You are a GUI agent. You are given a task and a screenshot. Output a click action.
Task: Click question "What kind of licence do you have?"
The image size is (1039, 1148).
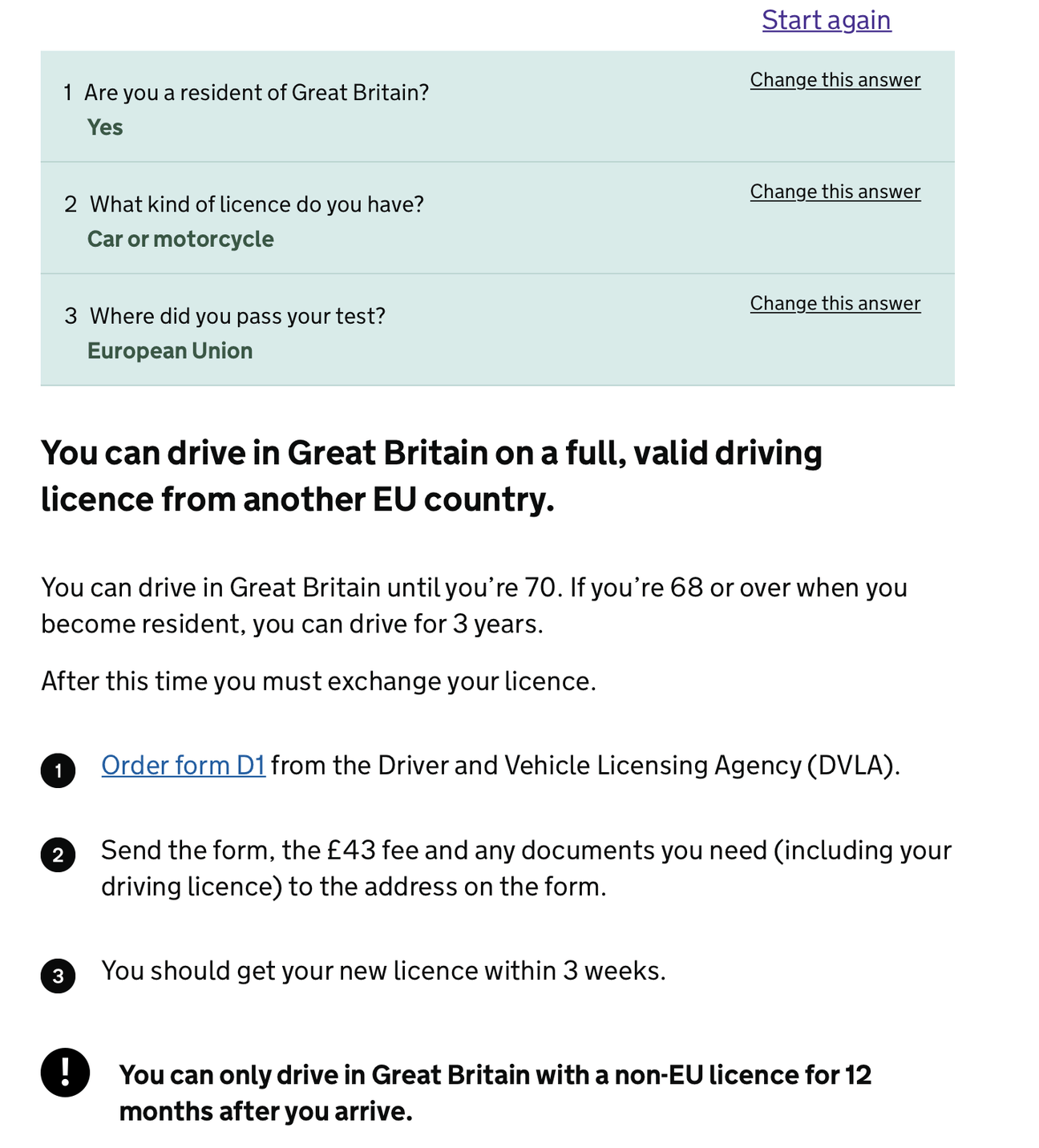pos(257,204)
